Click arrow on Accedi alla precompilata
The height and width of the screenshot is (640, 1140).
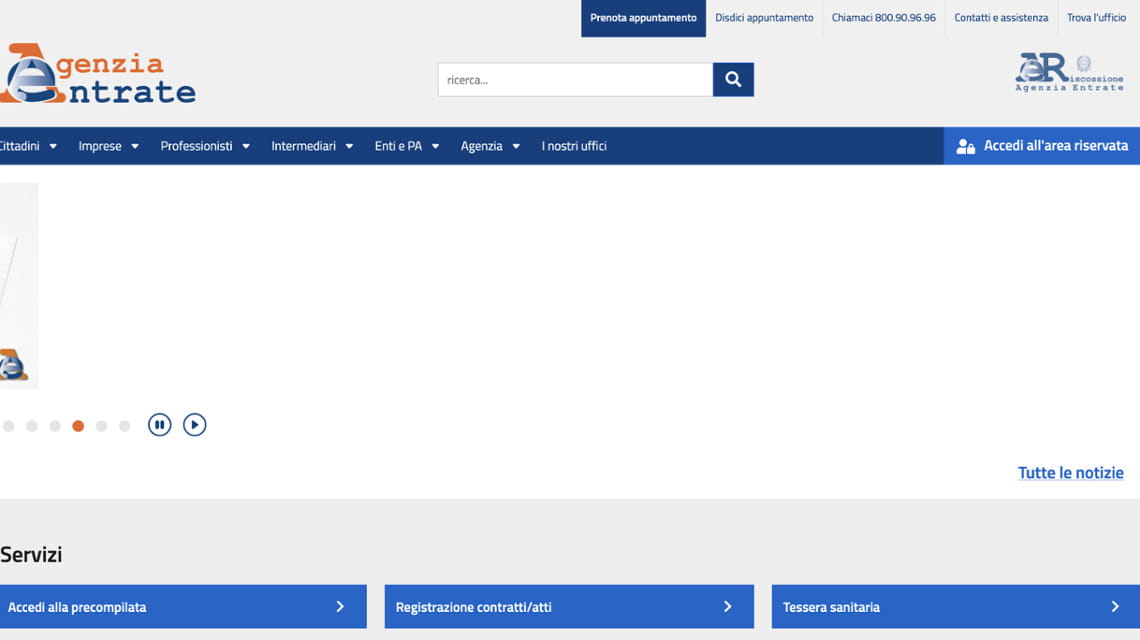pyautogui.click(x=340, y=607)
